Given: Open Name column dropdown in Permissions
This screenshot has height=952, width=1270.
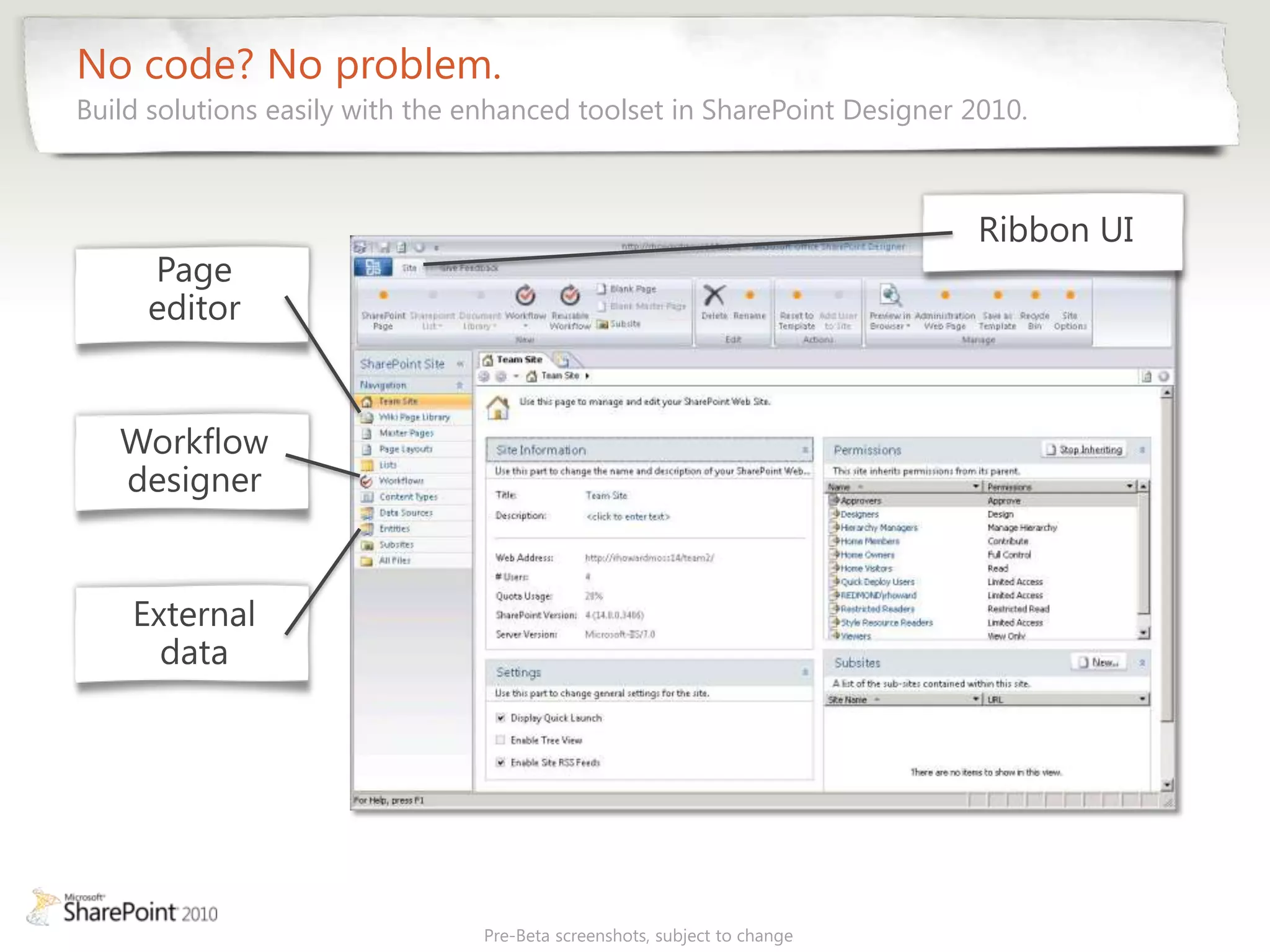Looking at the screenshot, I should [x=975, y=487].
